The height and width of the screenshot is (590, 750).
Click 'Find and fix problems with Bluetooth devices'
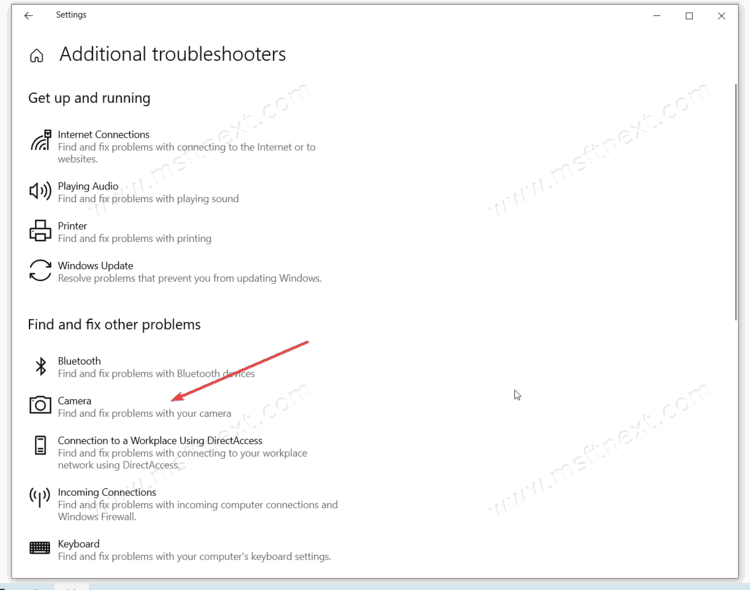tap(156, 373)
